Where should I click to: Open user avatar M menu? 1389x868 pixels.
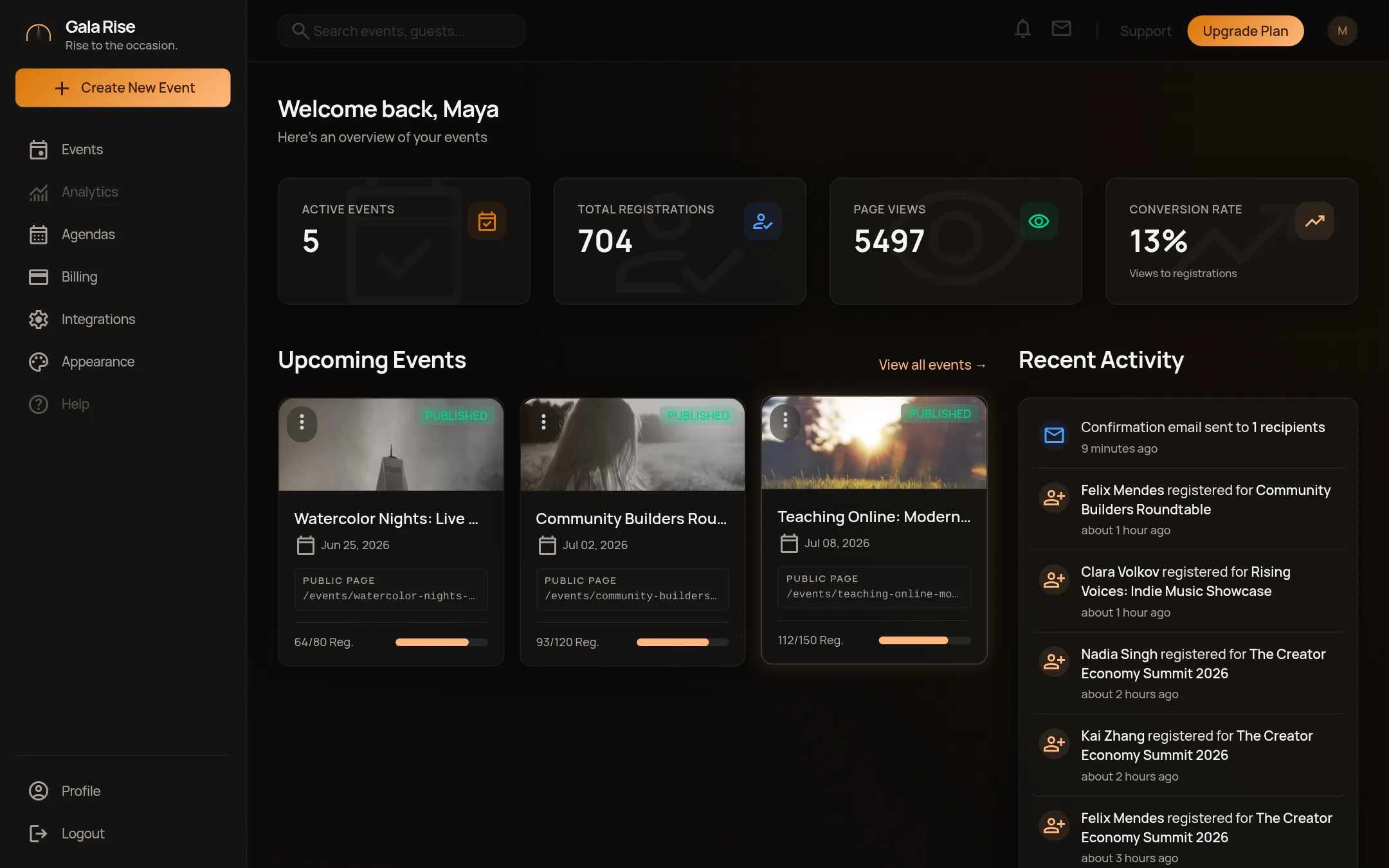click(x=1342, y=31)
